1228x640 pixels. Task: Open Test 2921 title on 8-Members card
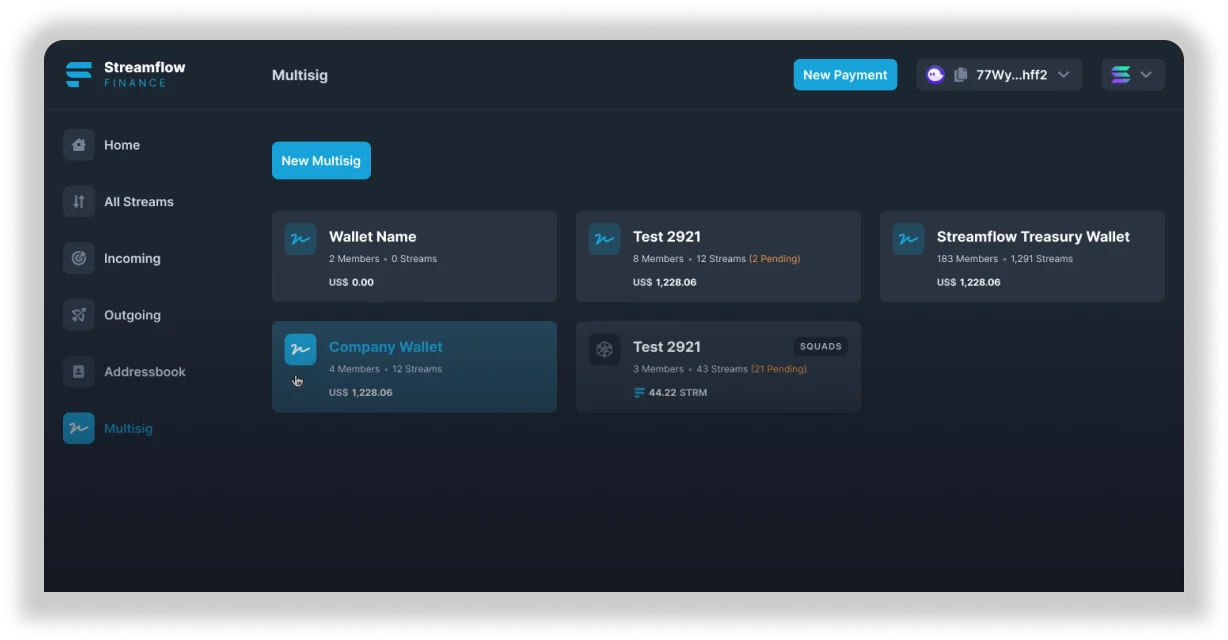click(667, 237)
